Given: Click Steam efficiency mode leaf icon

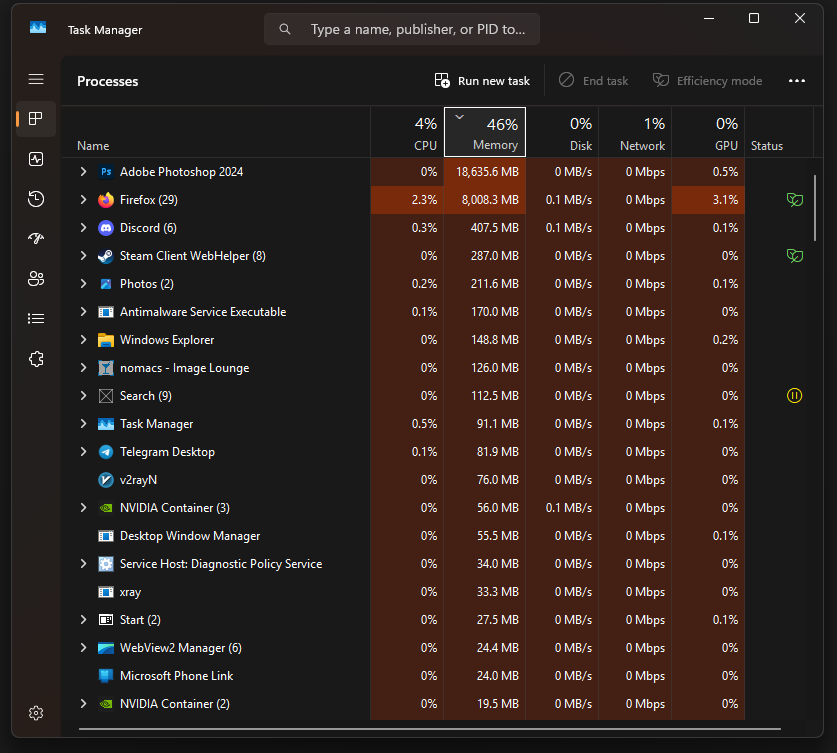Looking at the screenshot, I should tap(794, 256).
